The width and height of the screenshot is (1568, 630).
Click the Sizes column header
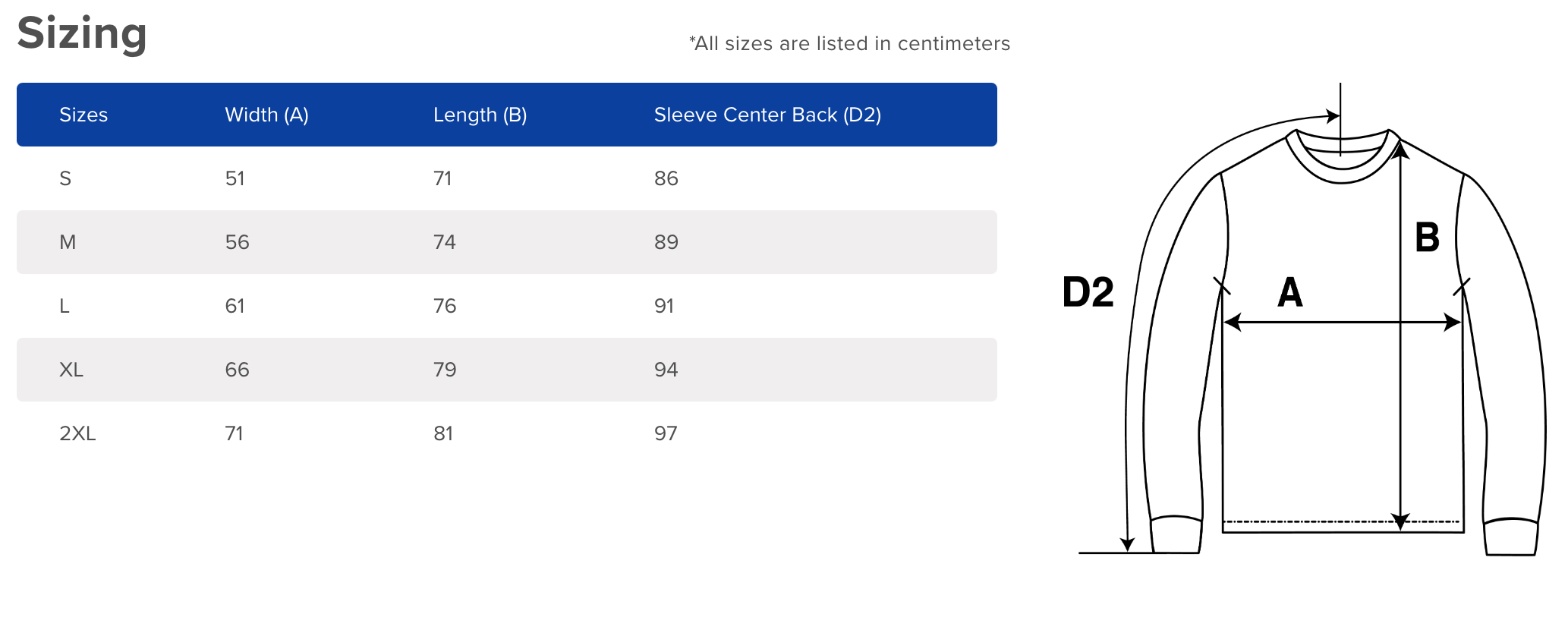83,115
